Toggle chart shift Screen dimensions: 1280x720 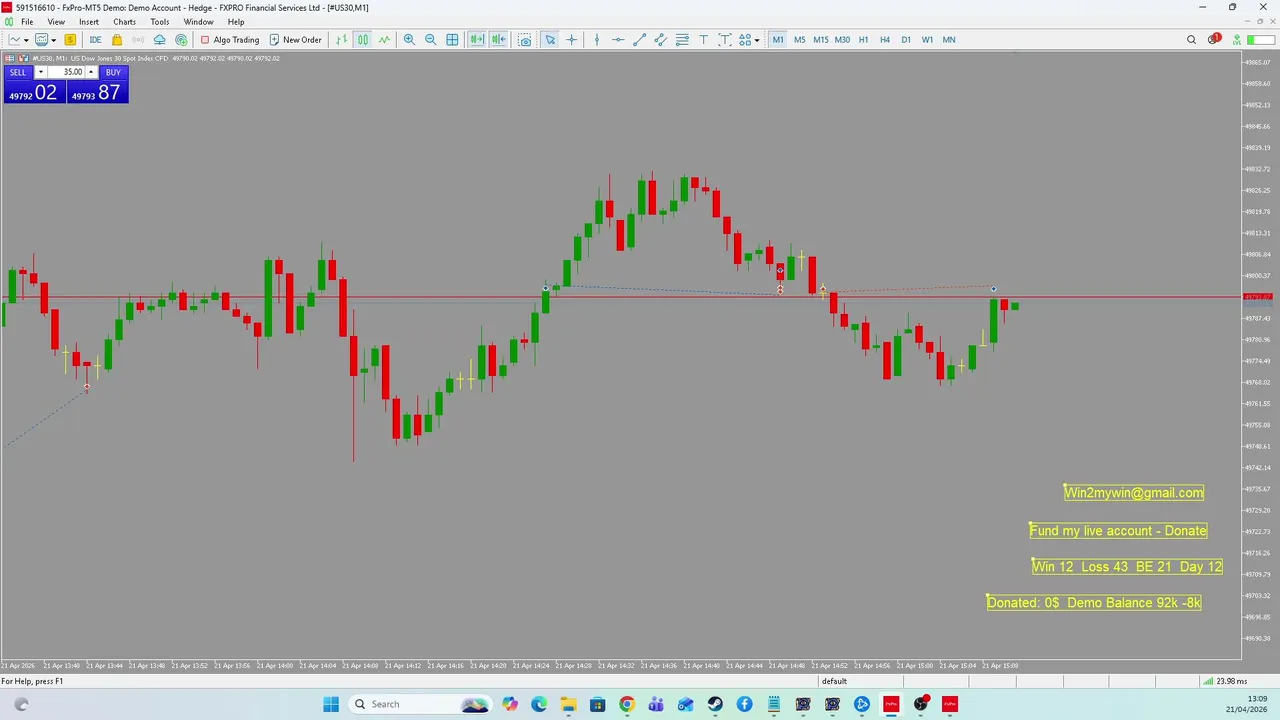click(x=498, y=40)
